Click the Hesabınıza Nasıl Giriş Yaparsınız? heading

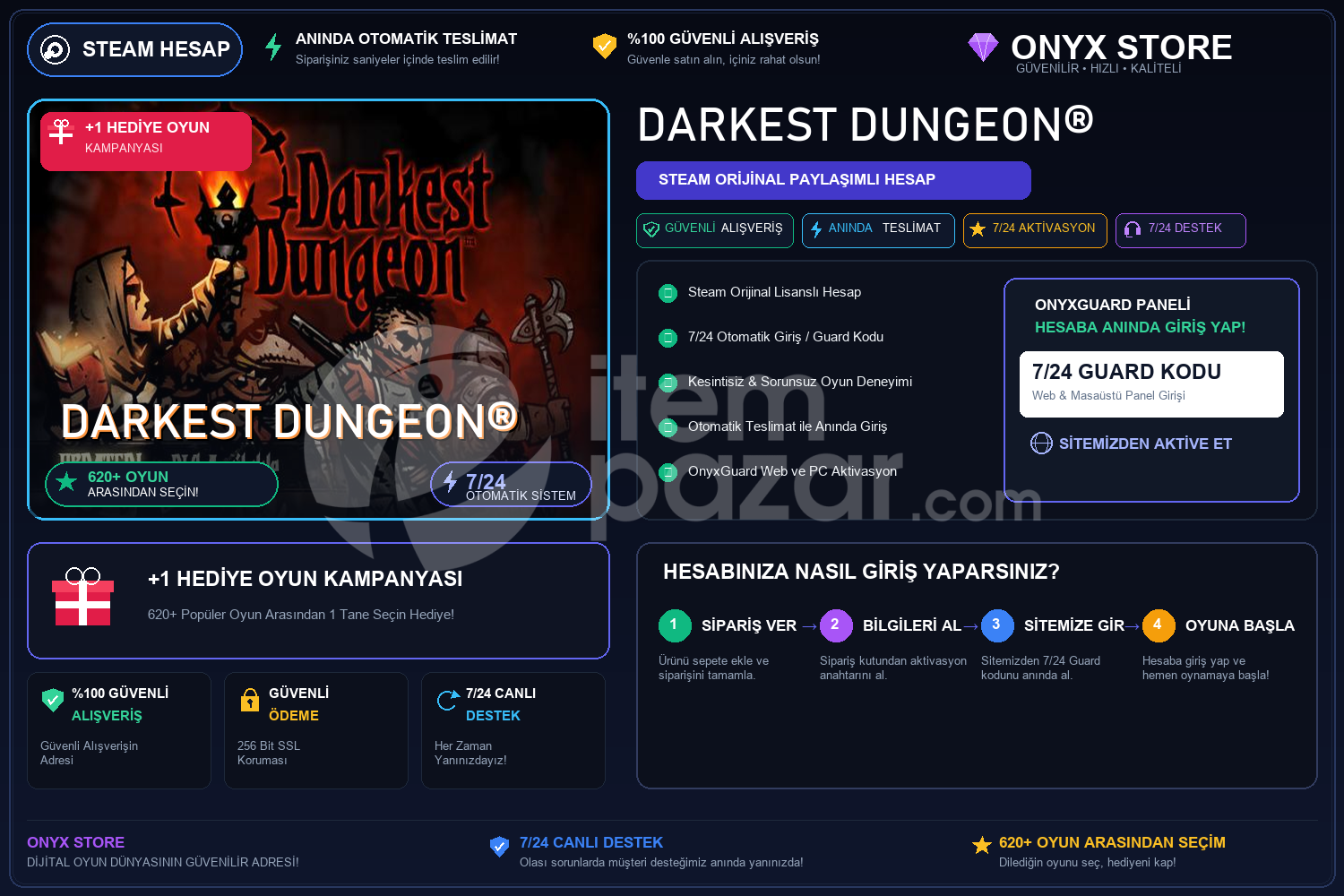point(861,572)
